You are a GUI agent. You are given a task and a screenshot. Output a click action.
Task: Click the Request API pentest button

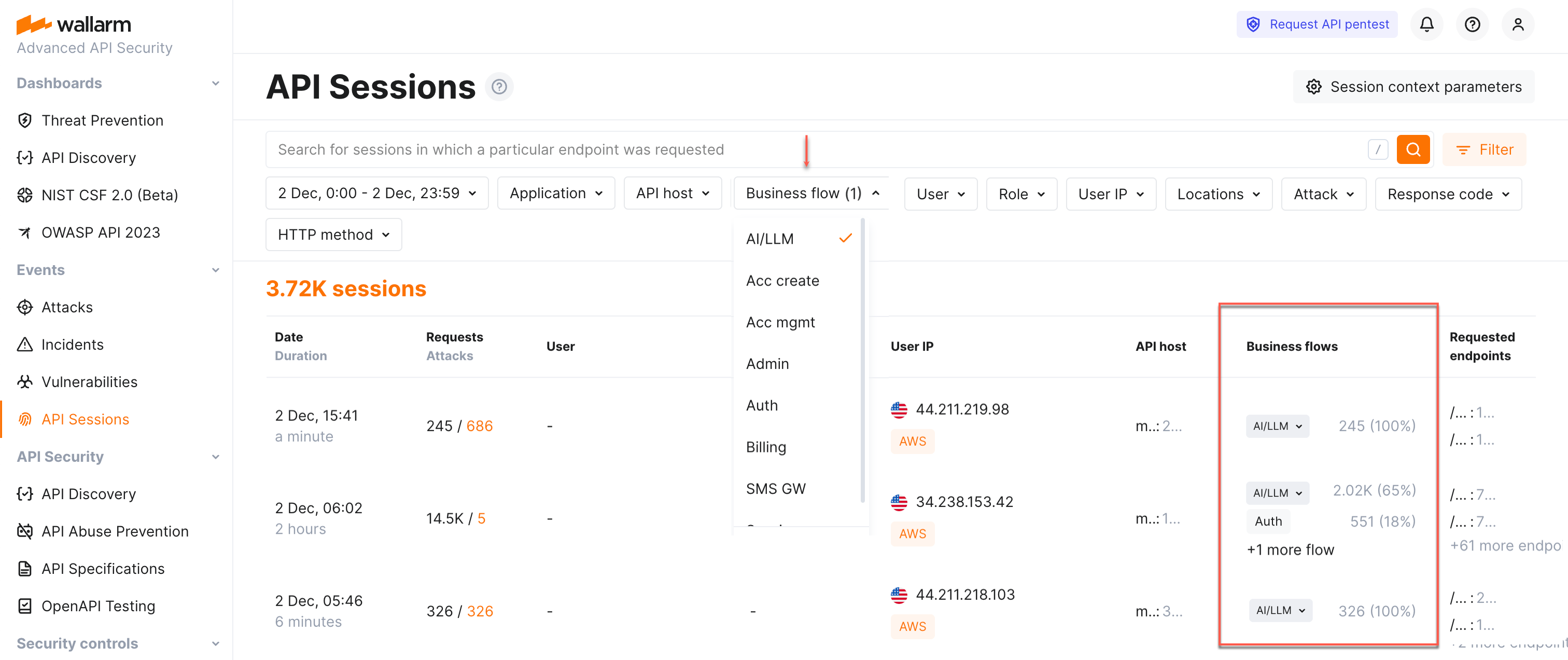(x=1317, y=24)
